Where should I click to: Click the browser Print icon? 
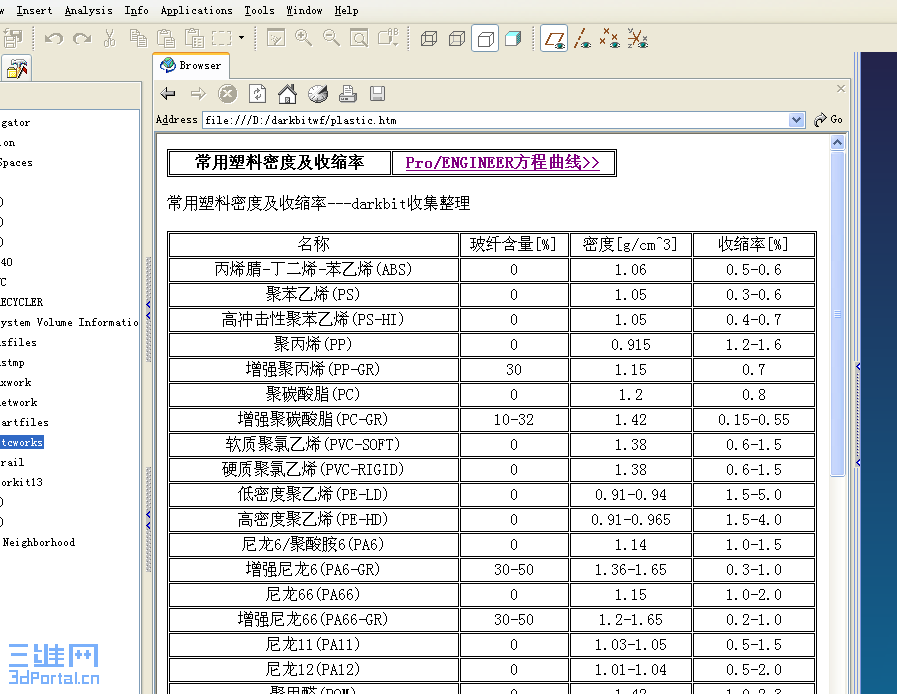347,93
